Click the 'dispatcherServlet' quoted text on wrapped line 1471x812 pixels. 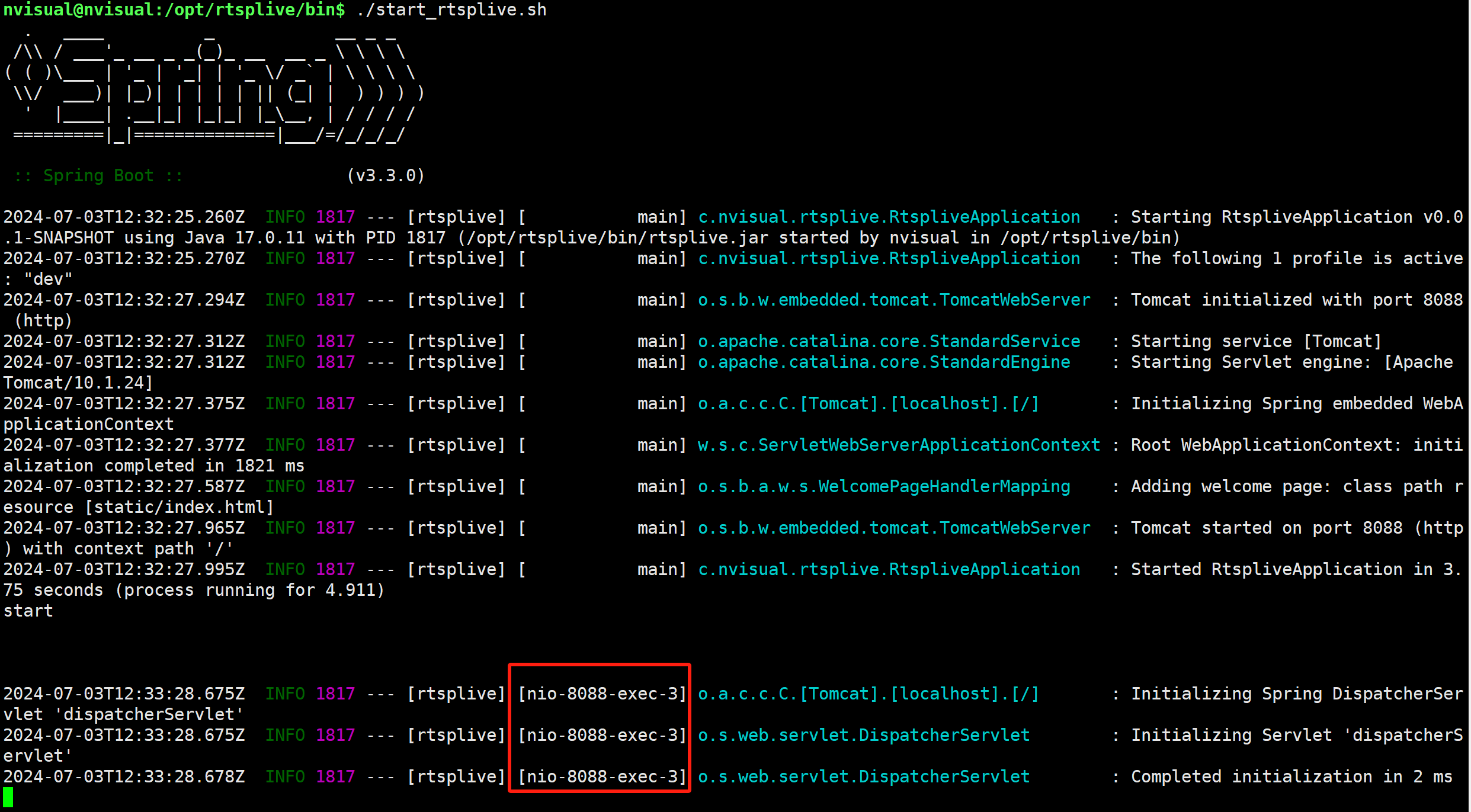(x=149, y=714)
